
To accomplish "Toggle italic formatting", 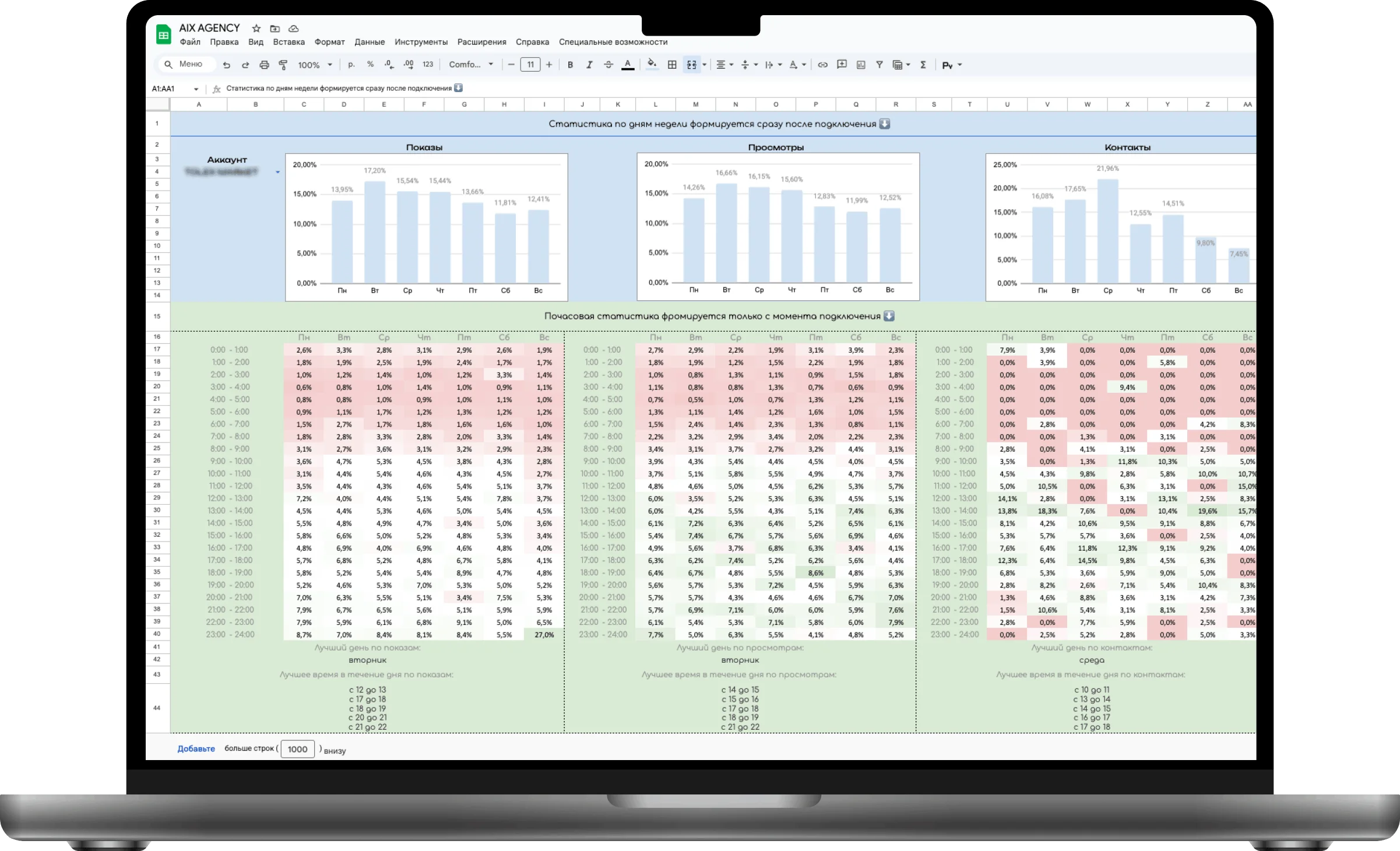I will tap(589, 65).
